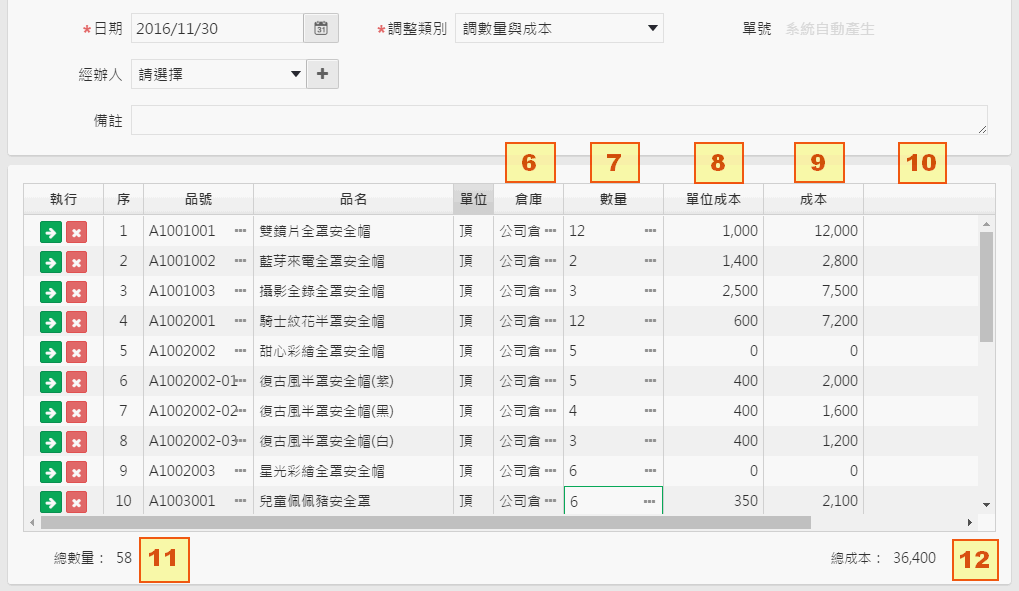Remove row 5 A1002002 with red X
This screenshot has height=591, width=1019.
(77, 352)
